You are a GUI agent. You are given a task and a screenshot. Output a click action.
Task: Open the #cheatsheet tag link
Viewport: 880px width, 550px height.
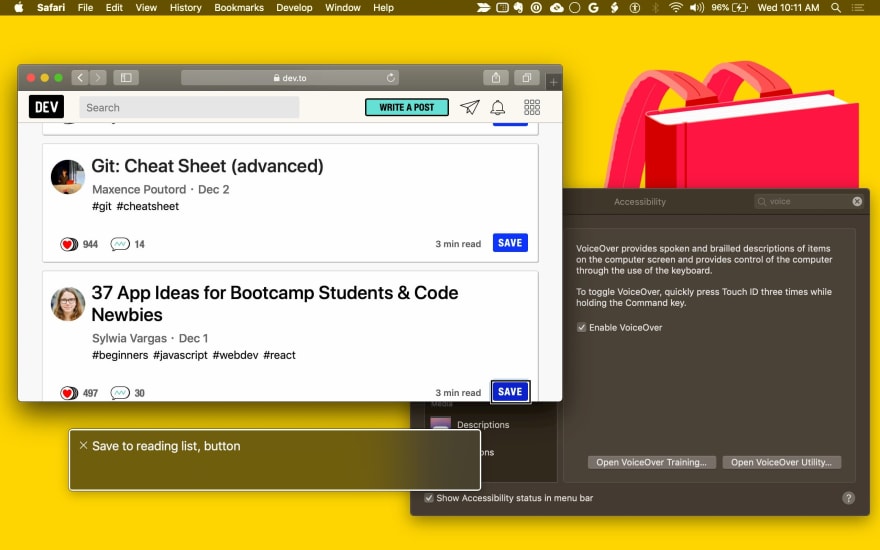coord(148,206)
